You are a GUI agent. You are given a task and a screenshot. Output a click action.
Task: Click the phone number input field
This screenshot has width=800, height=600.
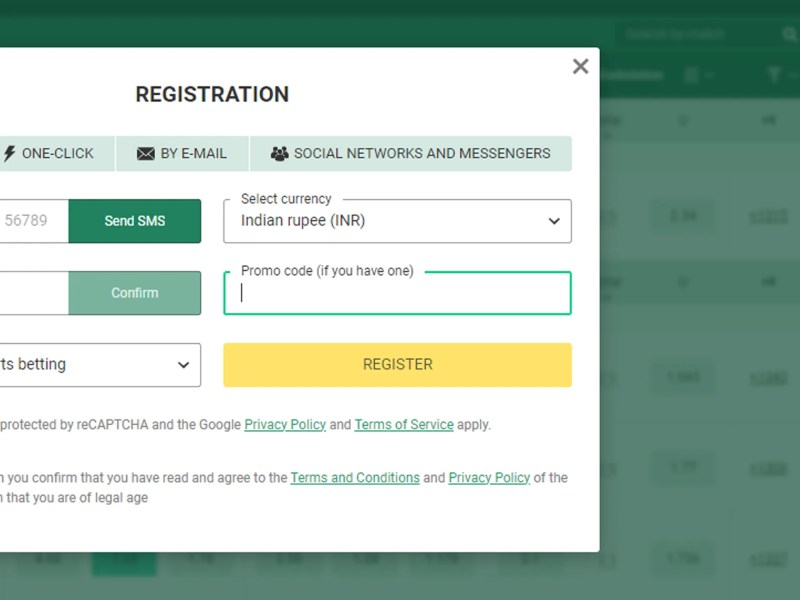tap(34, 221)
